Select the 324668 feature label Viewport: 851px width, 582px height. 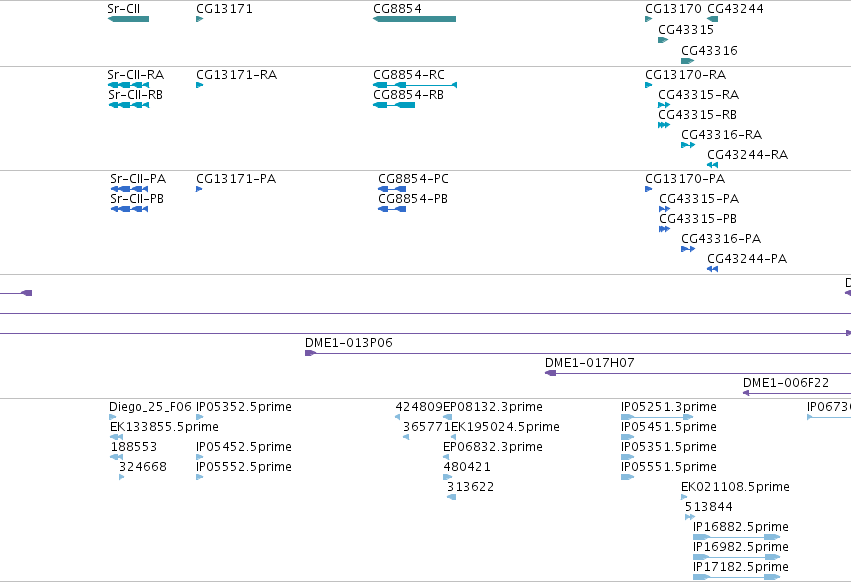click(x=143, y=467)
